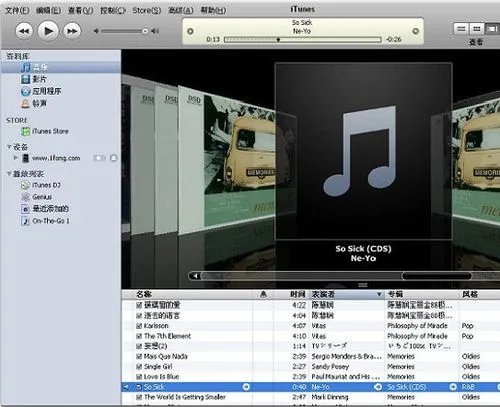The image size is (500, 407).
Task: Switch to Cover Flow view button
Action: (492, 29)
